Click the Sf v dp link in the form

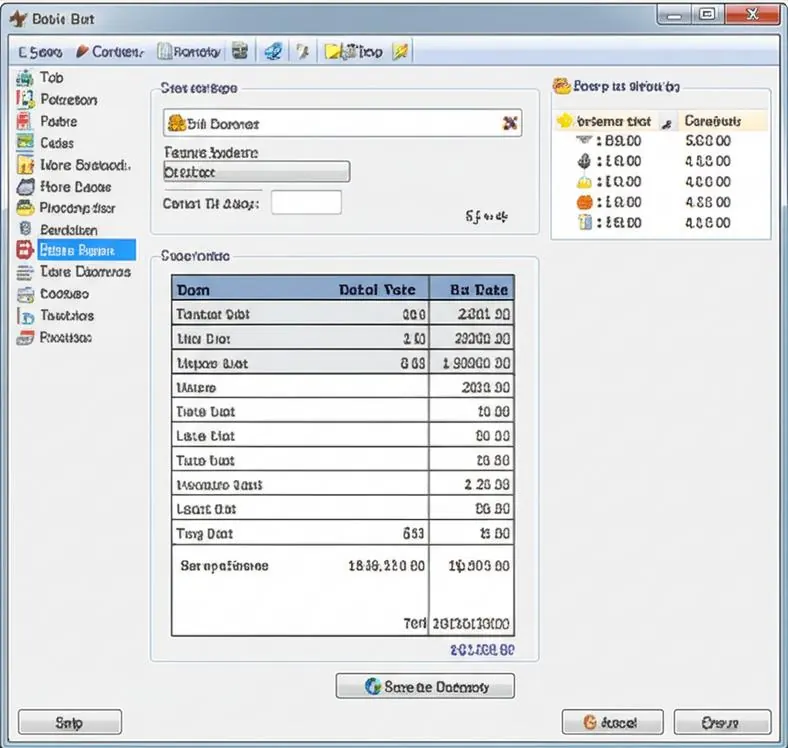coord(486,217)
